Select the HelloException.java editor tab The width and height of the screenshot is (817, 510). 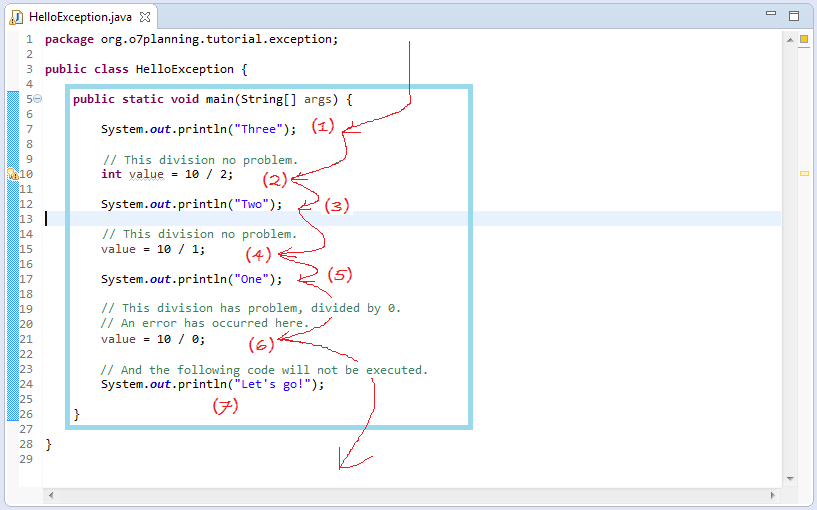(81, 17)
